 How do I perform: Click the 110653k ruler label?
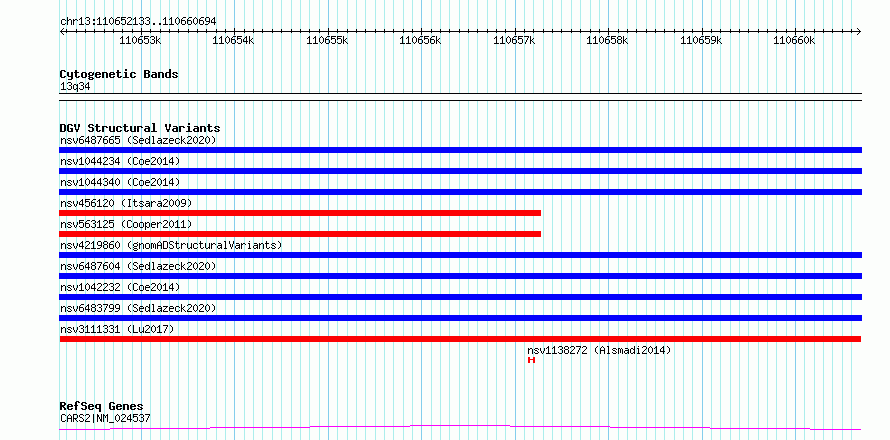[x=141, y=40]
